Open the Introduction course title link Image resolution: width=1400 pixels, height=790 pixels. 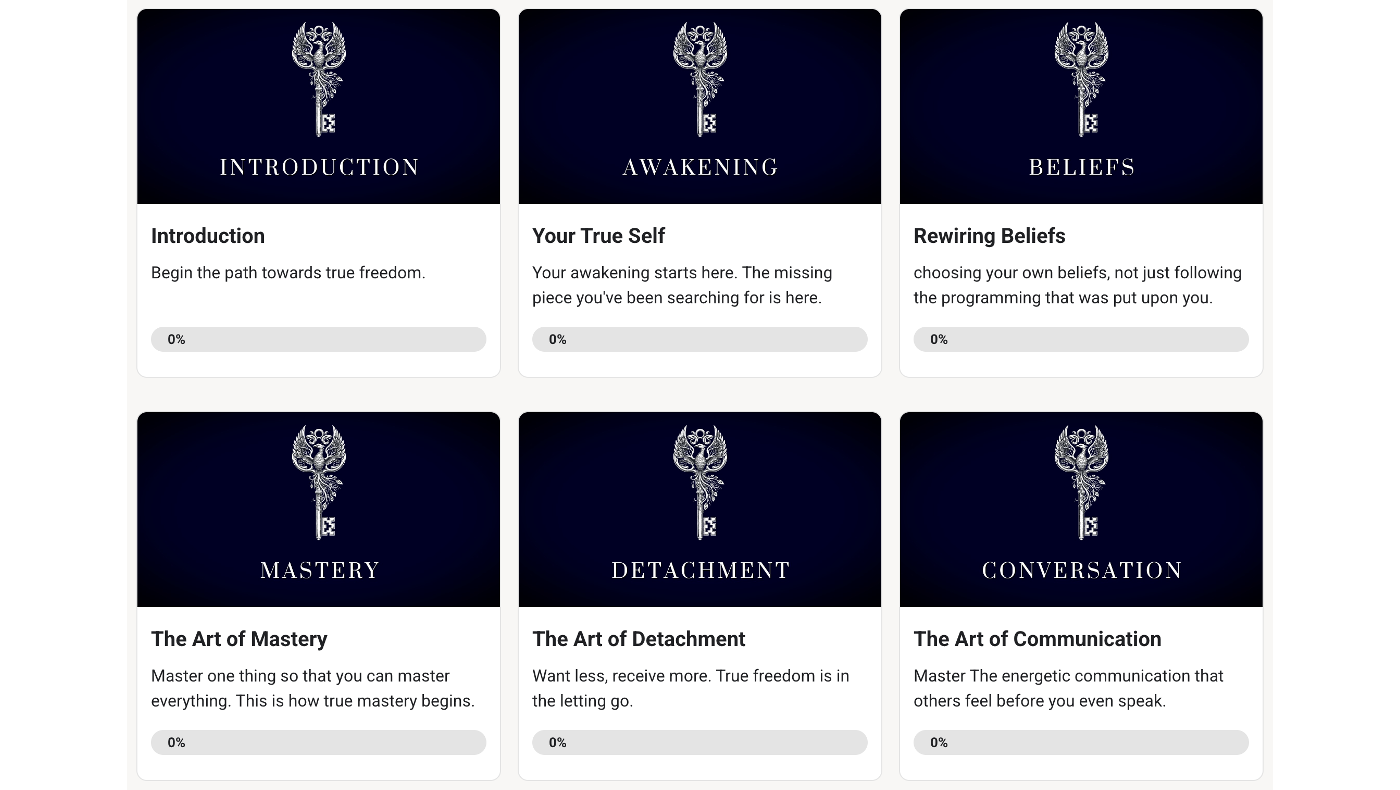(x=208, y=236)
